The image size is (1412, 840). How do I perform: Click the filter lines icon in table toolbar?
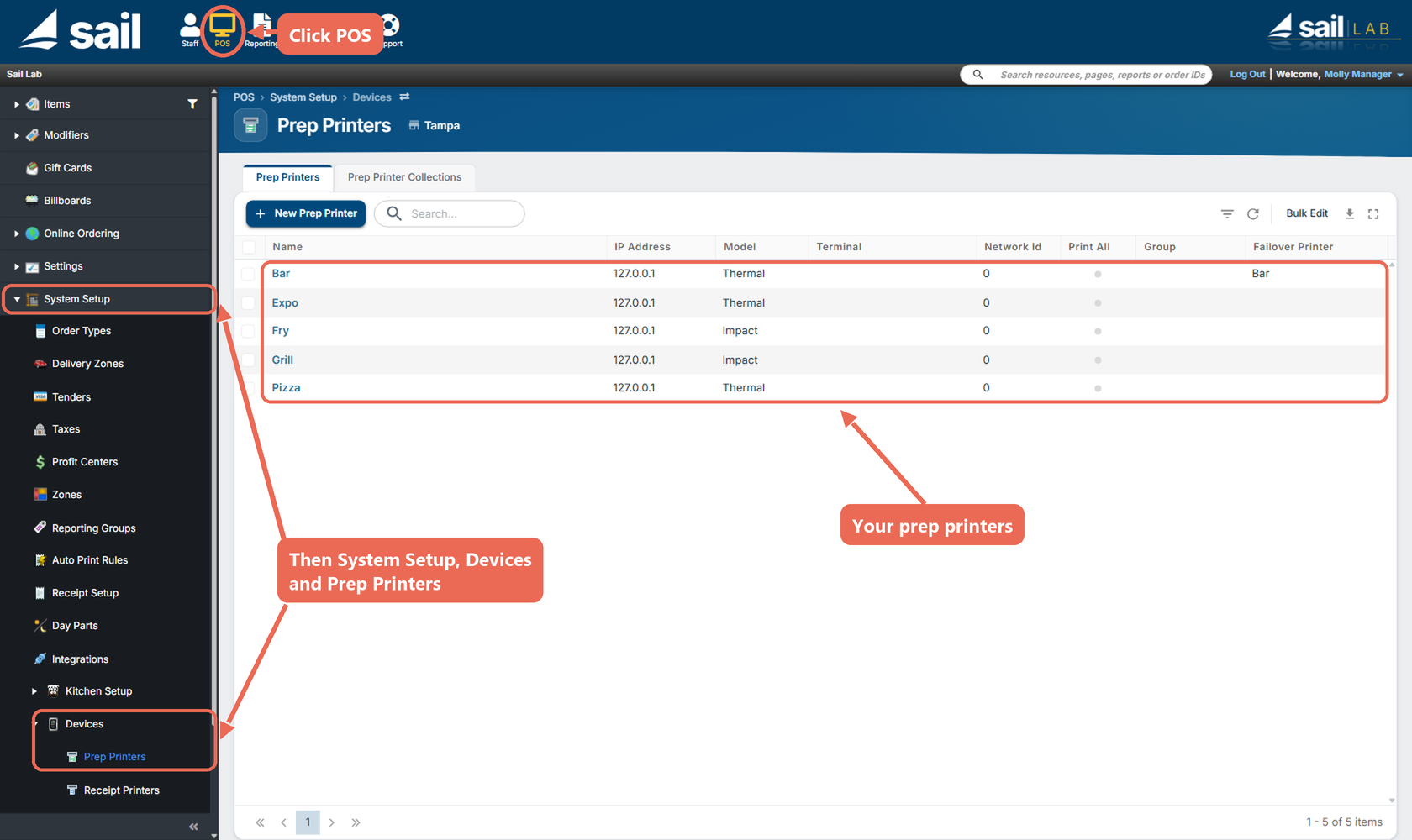click(x=1227, y=214)
